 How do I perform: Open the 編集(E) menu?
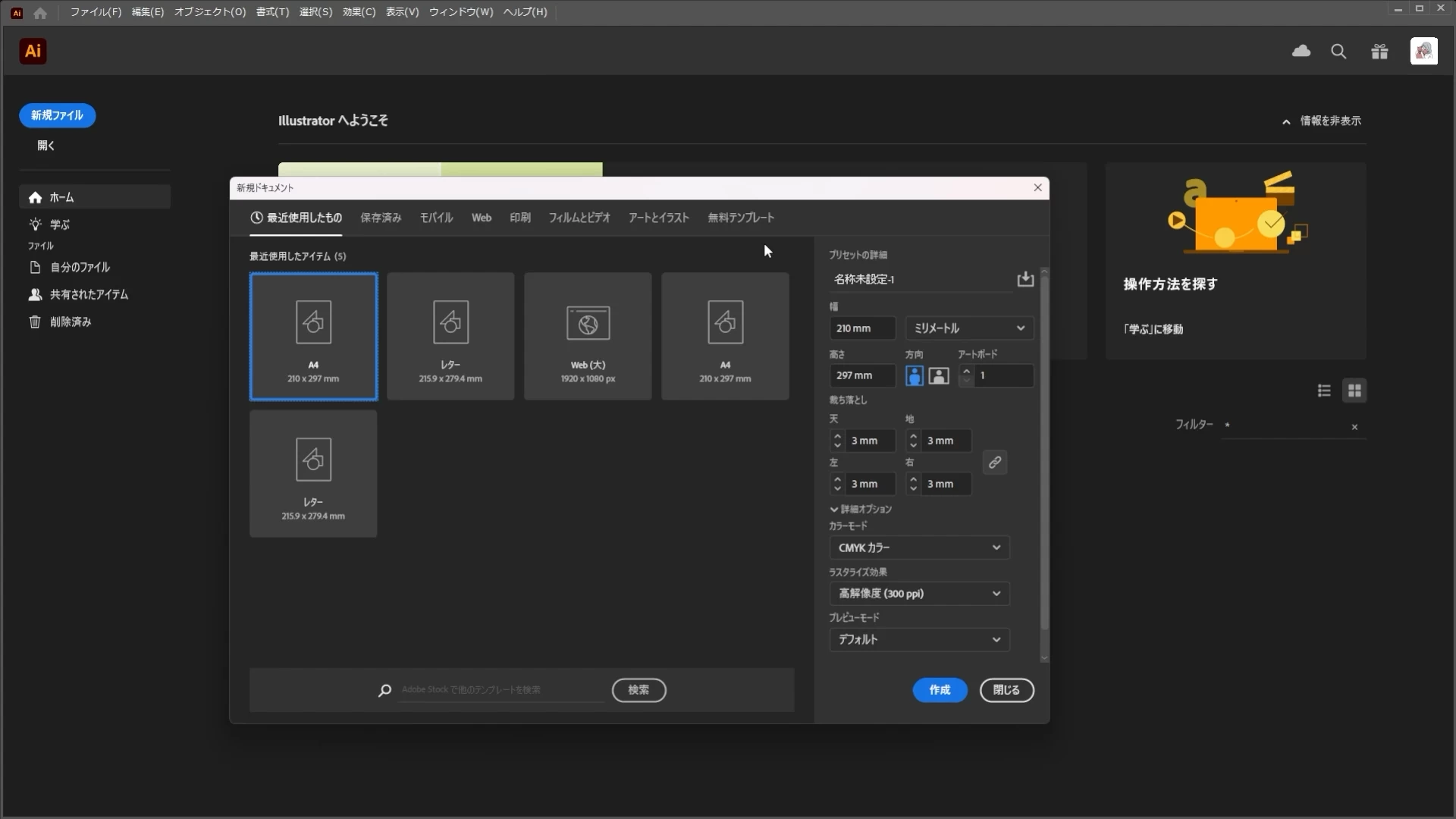(147, 12)
